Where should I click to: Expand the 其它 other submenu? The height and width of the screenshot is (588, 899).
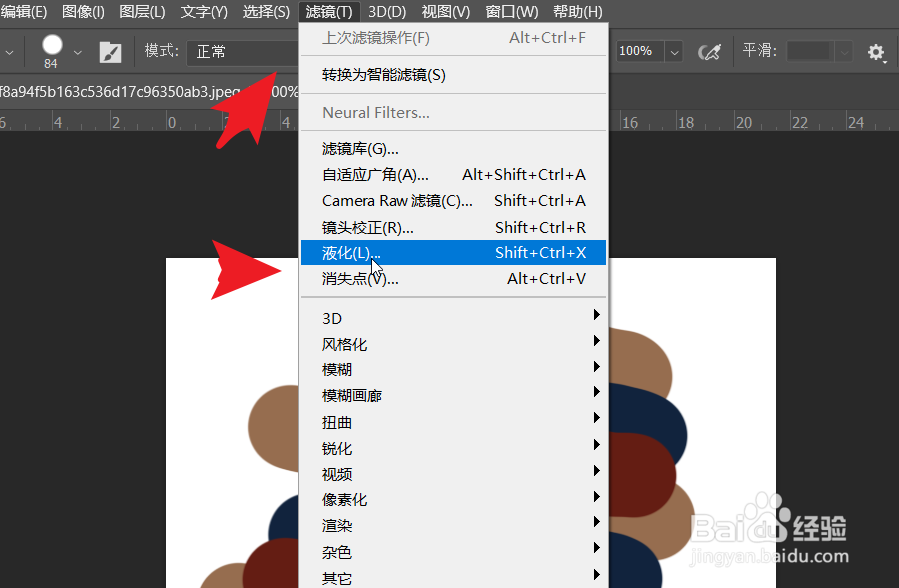[453, 577]
